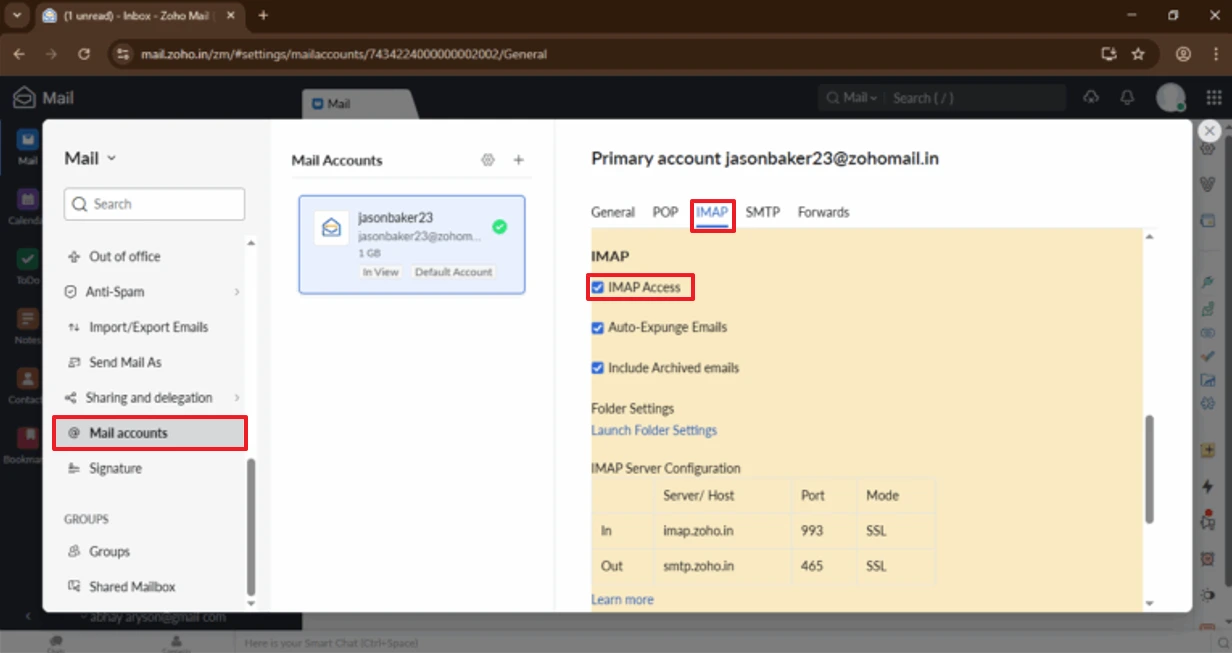
Task: Open the apps grid launcher
Action: 1214,97
